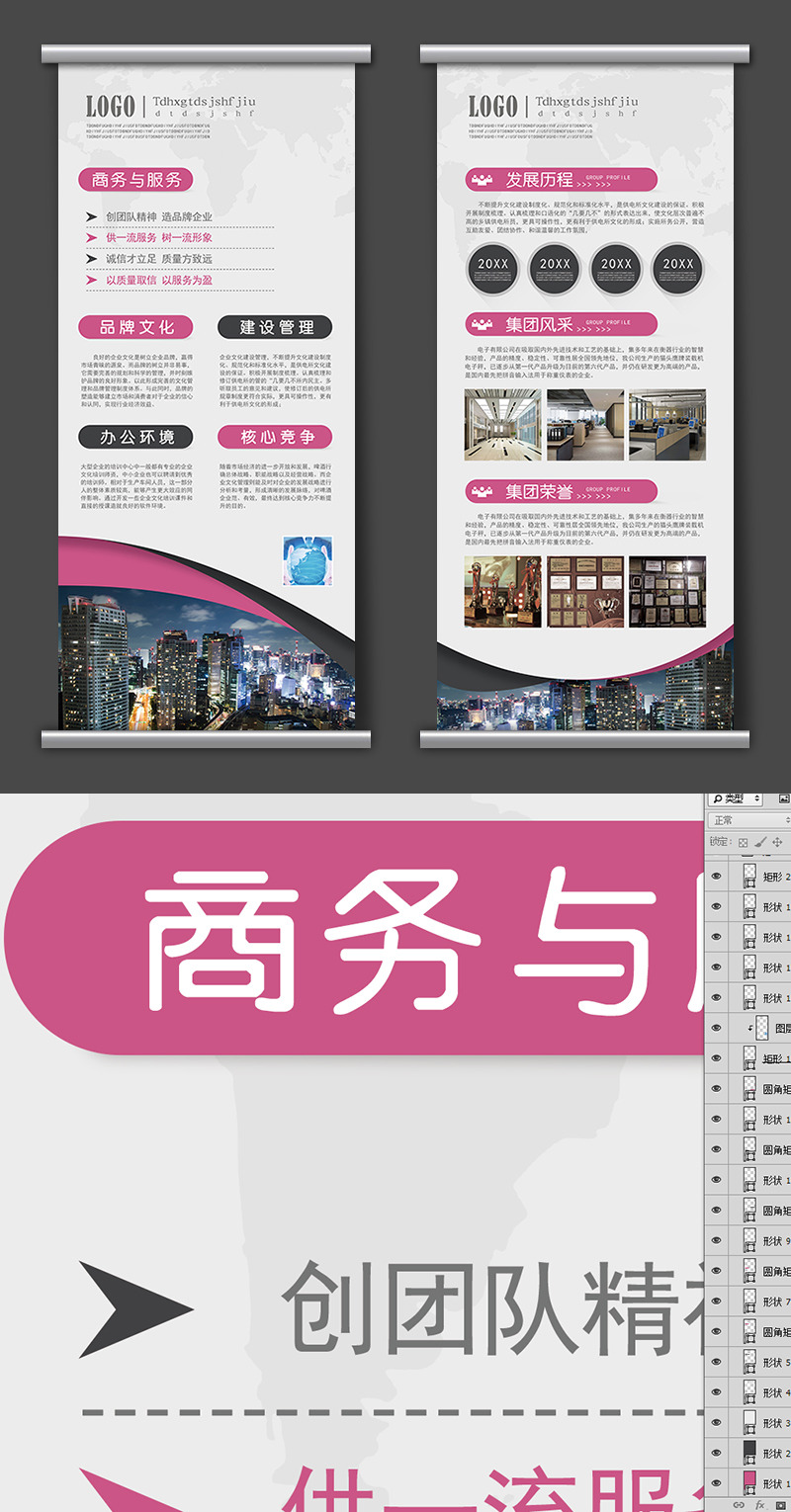The width and height of the screenshot is (791, 1512).
Task: Toggle lock image pixels brush icon
Action: click(760, 842)
